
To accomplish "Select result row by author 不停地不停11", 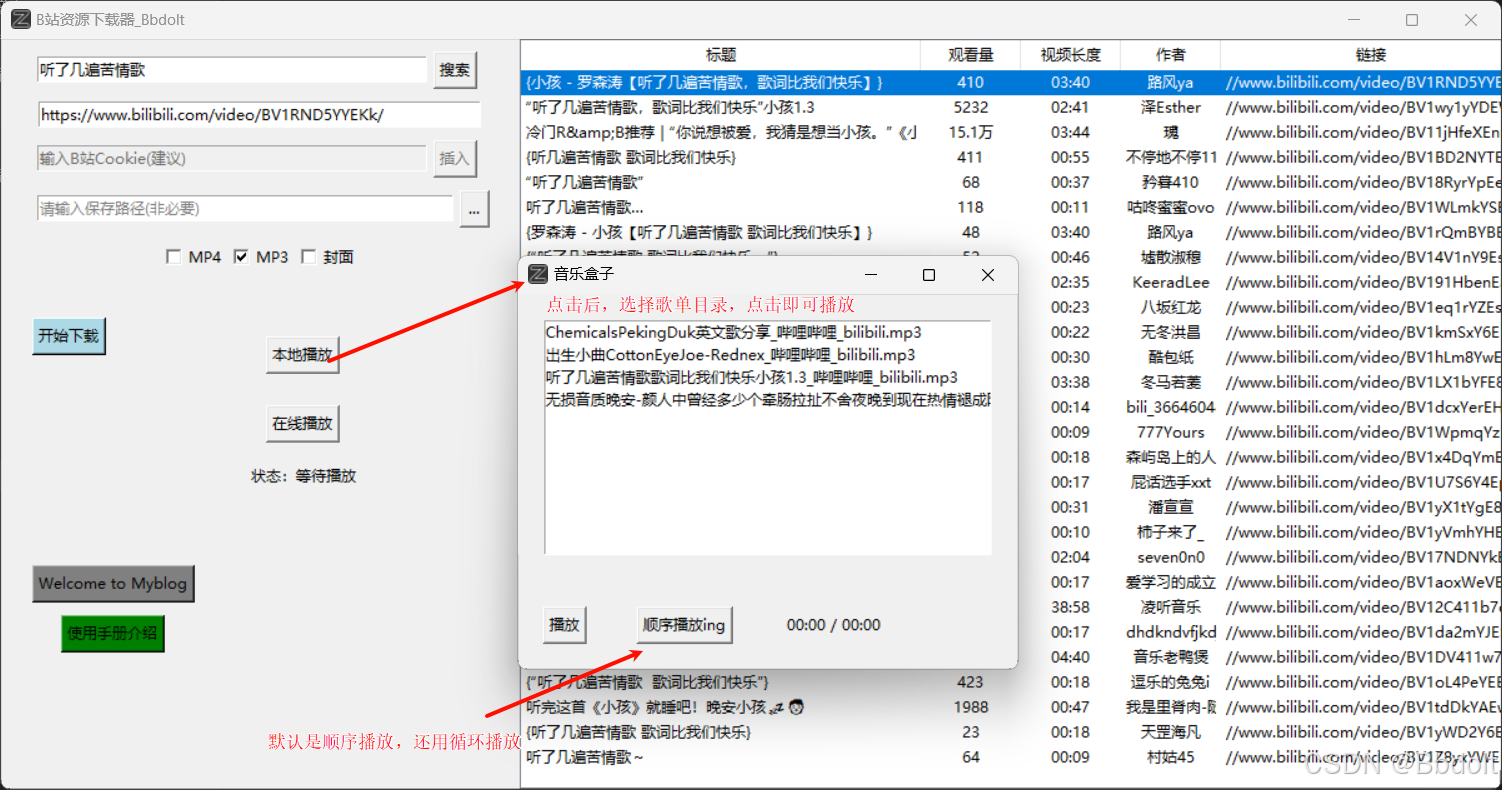I will pos(1012,157).
